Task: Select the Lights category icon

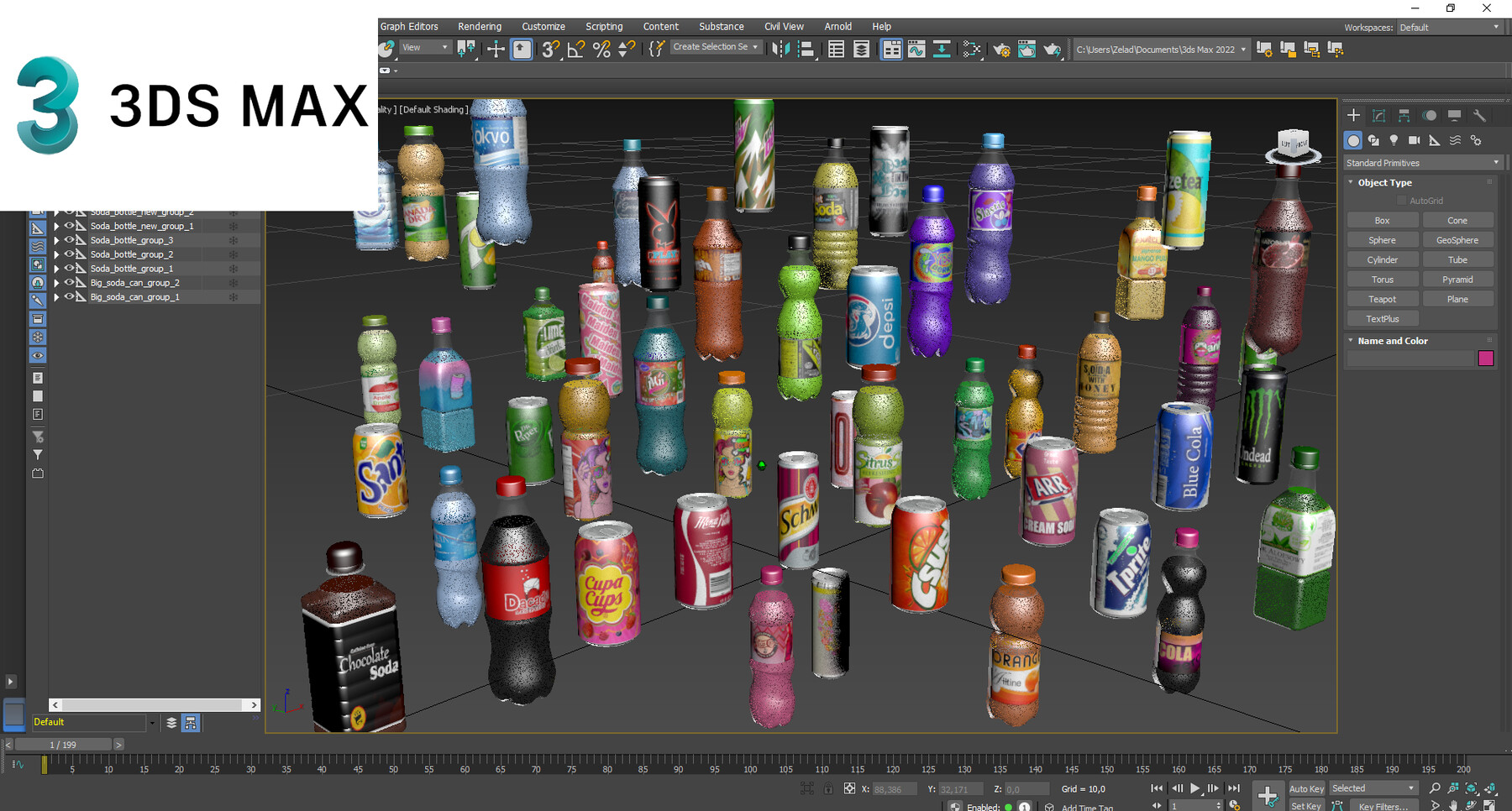Action: 1394,140
